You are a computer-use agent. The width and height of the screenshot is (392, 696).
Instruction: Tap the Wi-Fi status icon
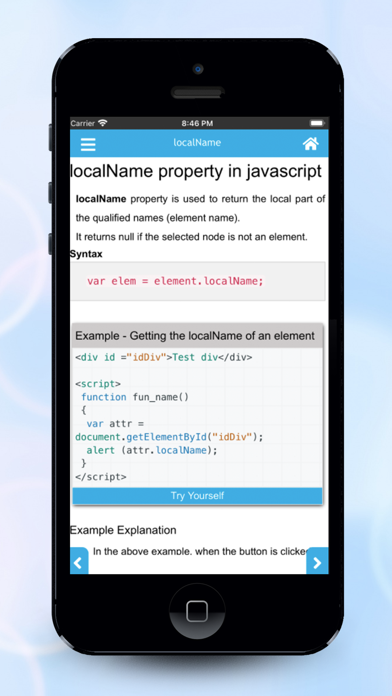[103, 123]
